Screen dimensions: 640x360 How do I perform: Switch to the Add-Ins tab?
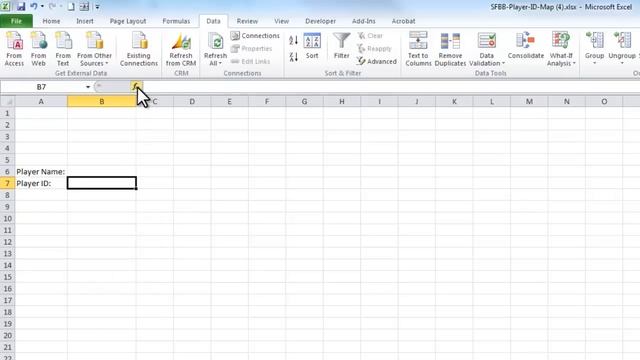363,21
